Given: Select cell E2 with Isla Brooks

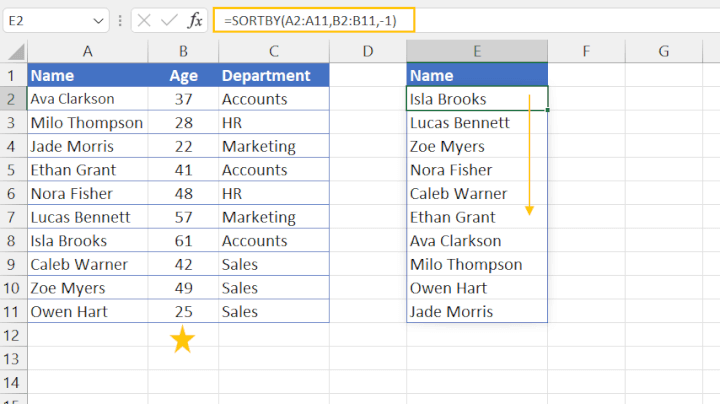Looking at the screenshot, I should [x=477, y=99].
